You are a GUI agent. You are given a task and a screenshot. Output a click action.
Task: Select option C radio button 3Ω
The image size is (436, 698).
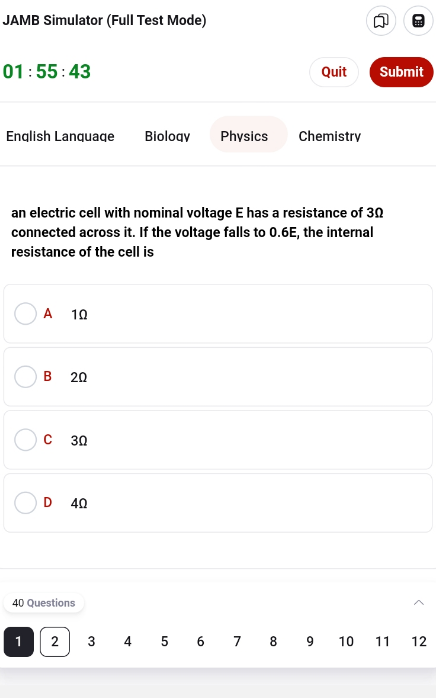coord(25,440)
